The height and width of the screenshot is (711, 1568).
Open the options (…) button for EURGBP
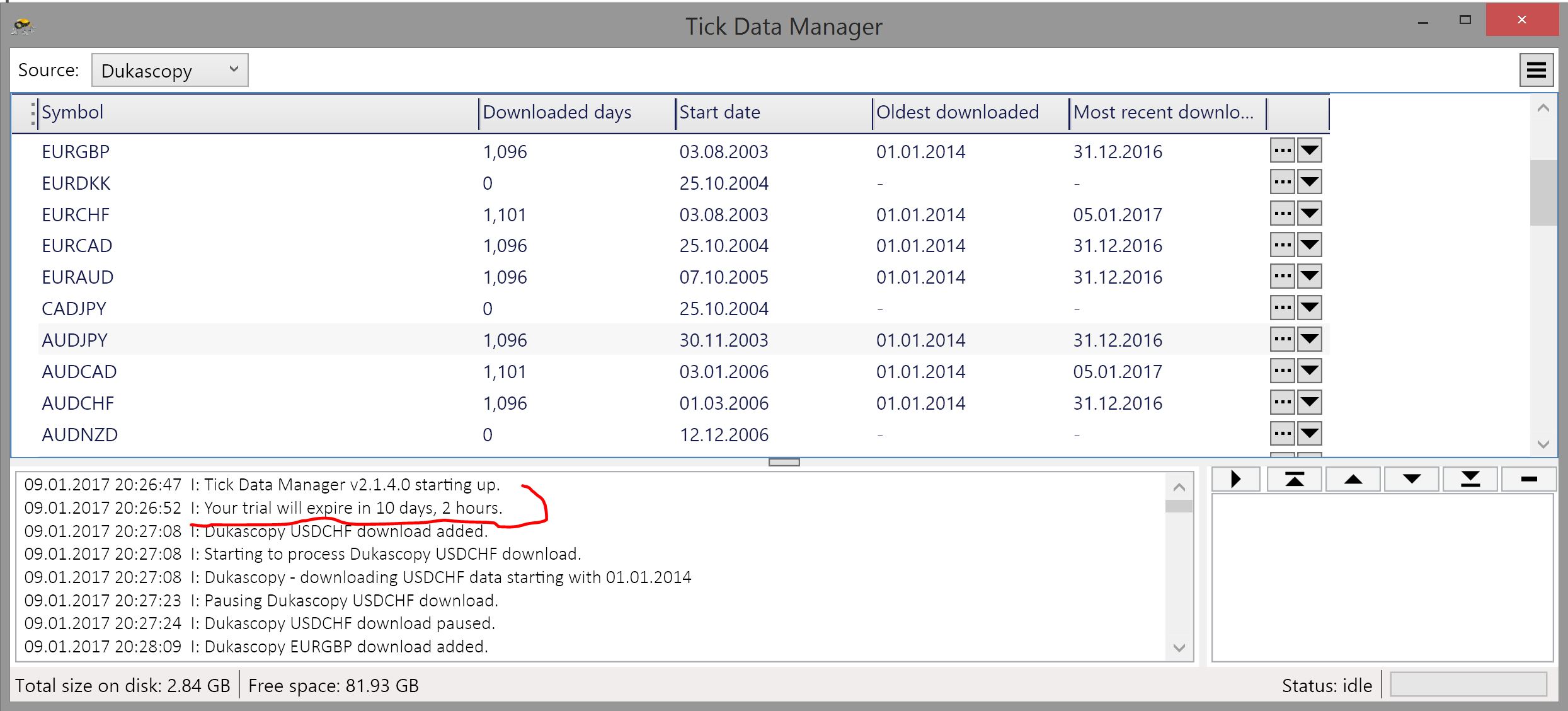point(1282,151)
